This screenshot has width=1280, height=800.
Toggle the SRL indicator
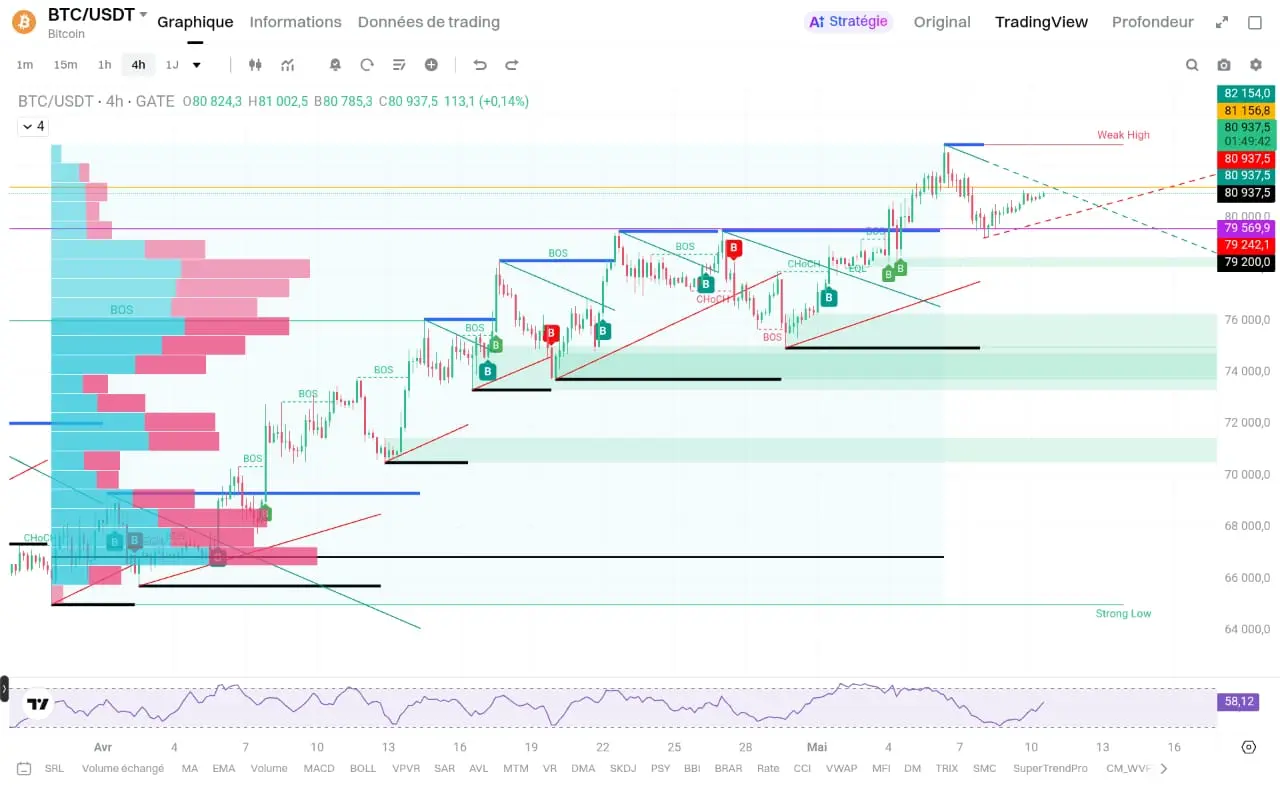pyautogui.click(x=54, y=769)
